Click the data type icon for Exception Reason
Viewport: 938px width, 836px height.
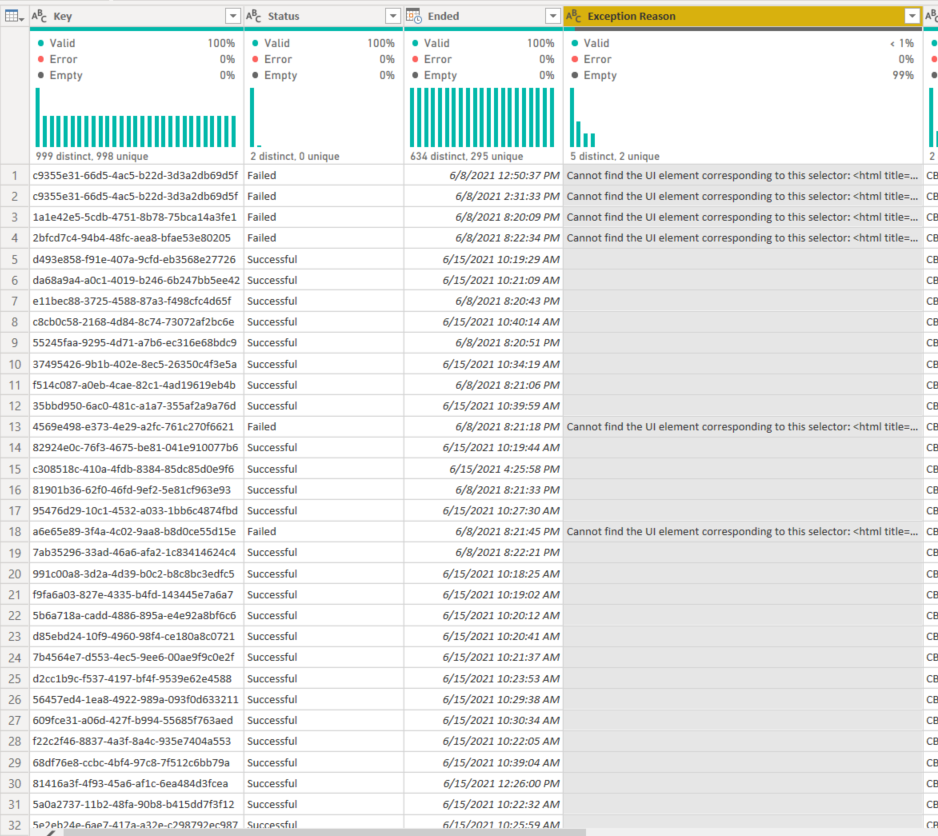(x=573, y=16)
